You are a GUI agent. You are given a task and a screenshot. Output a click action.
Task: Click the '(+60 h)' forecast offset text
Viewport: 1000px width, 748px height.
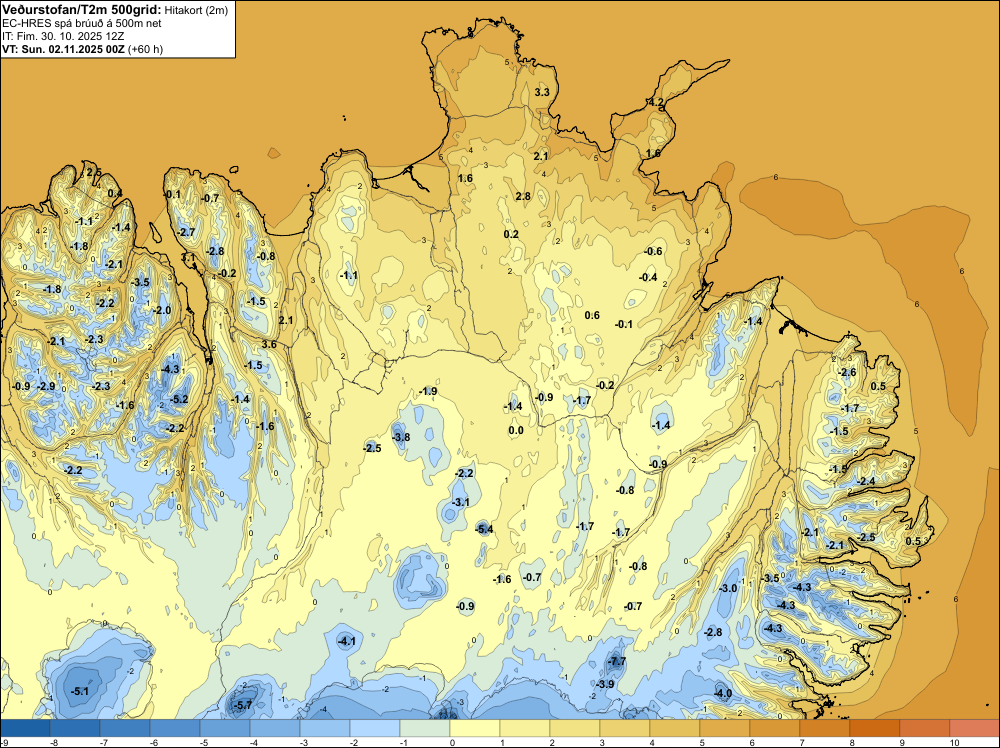[x=145, y=49]
